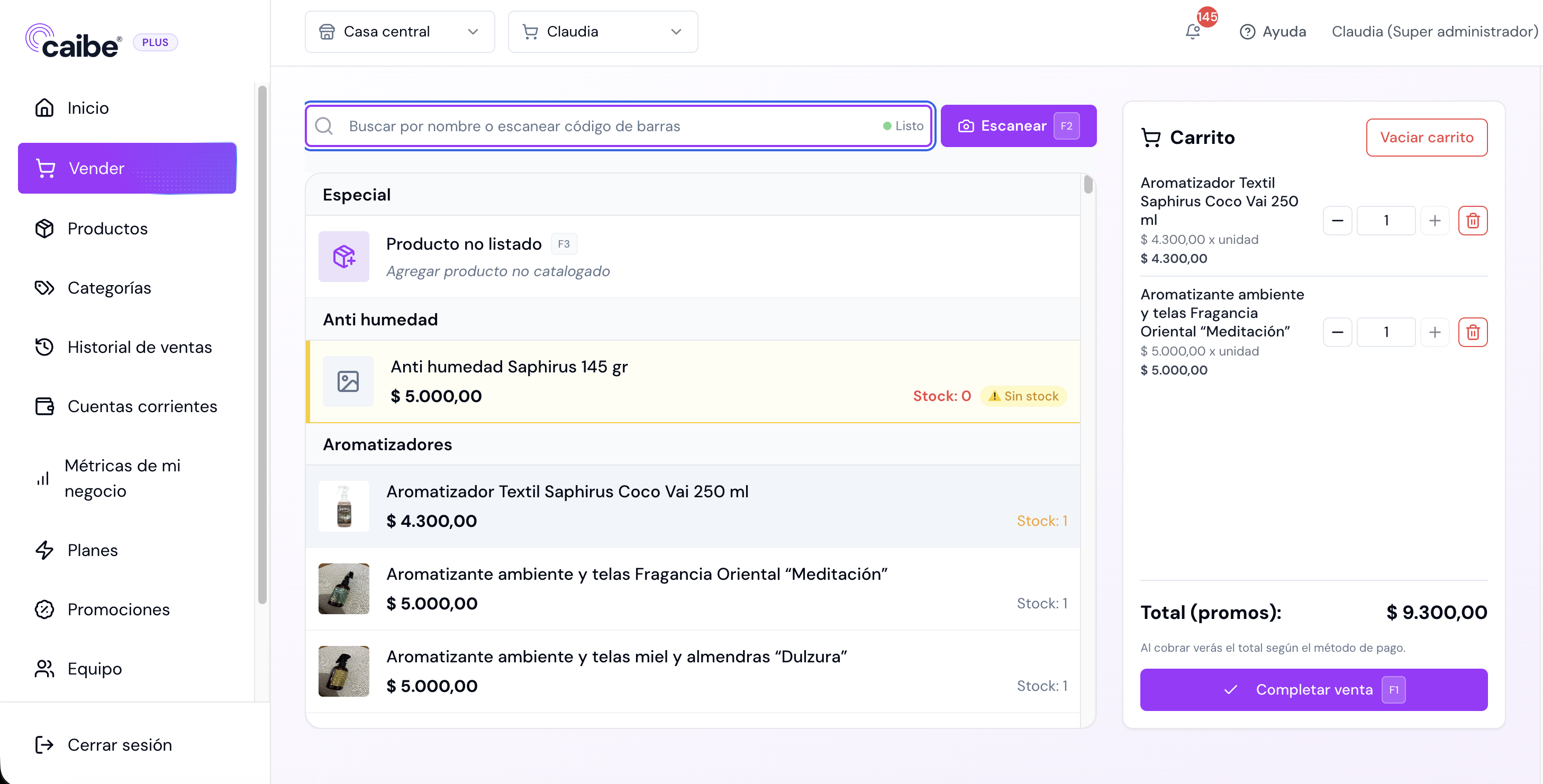Select Anti humedad Saphirus 145 gr
The image size is (1543, 784).
693,381
